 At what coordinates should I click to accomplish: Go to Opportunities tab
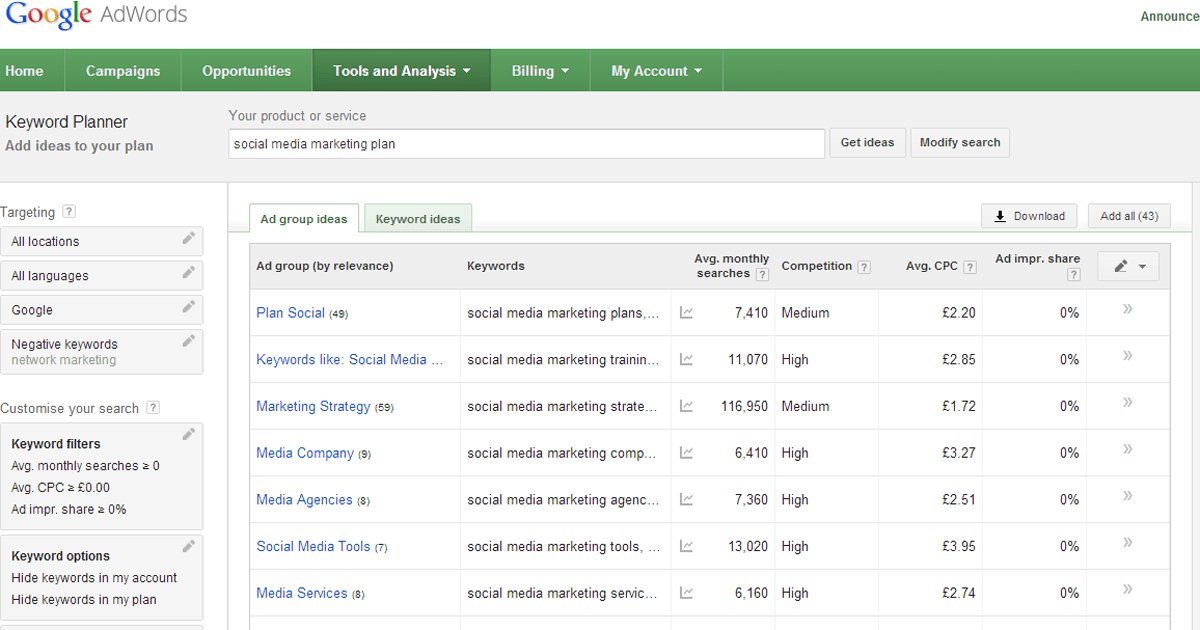click(x=246, y=71)
